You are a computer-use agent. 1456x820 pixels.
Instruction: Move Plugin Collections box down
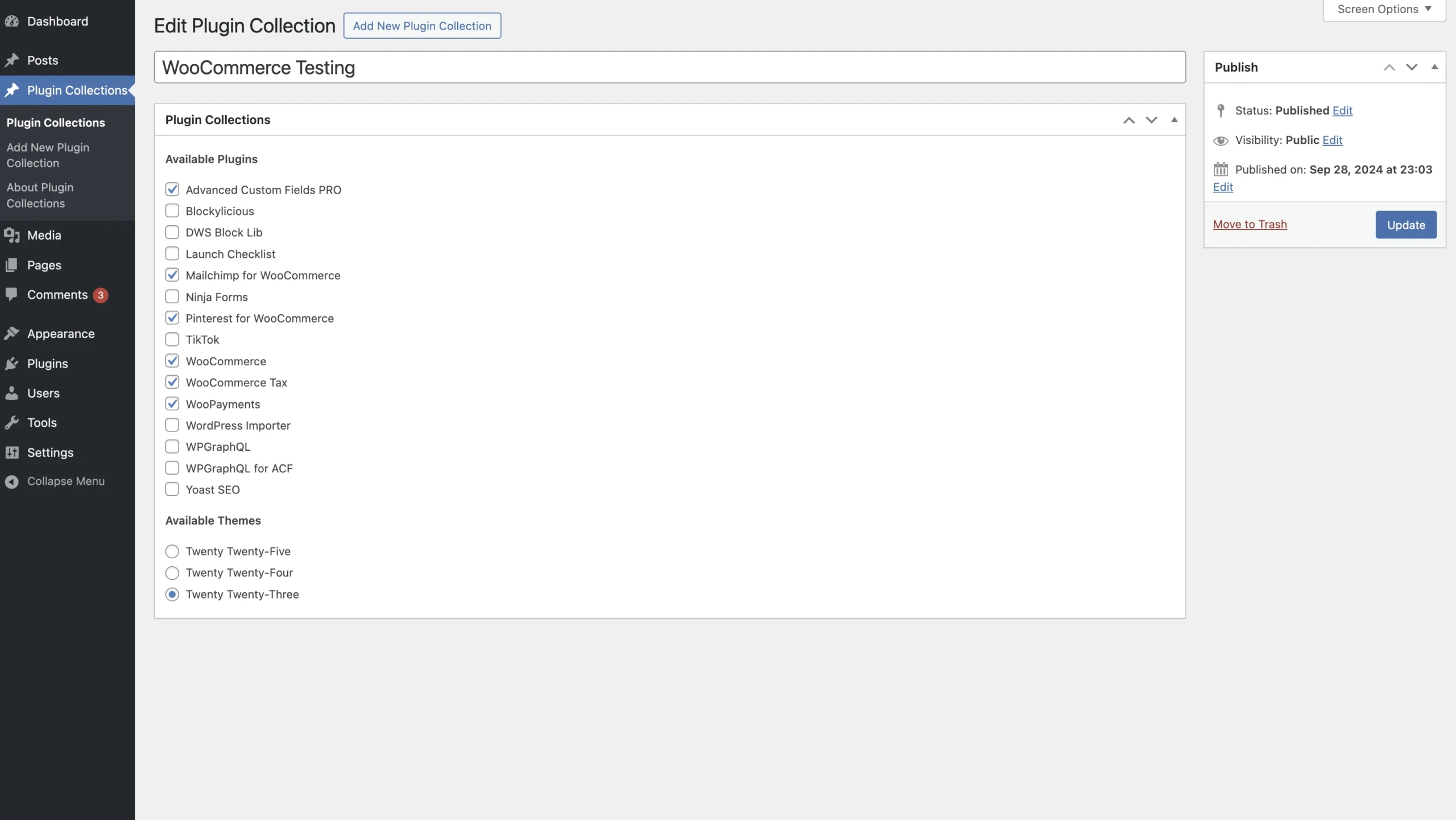pyautogui.click(x=1152, y=120)
